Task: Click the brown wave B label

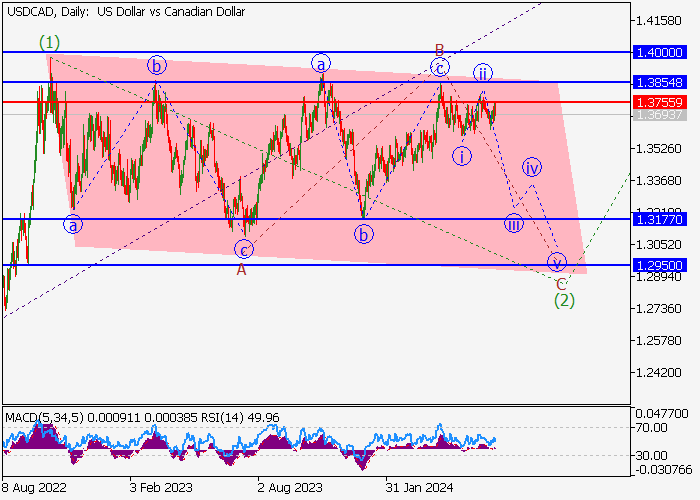Action: [439, 50]
